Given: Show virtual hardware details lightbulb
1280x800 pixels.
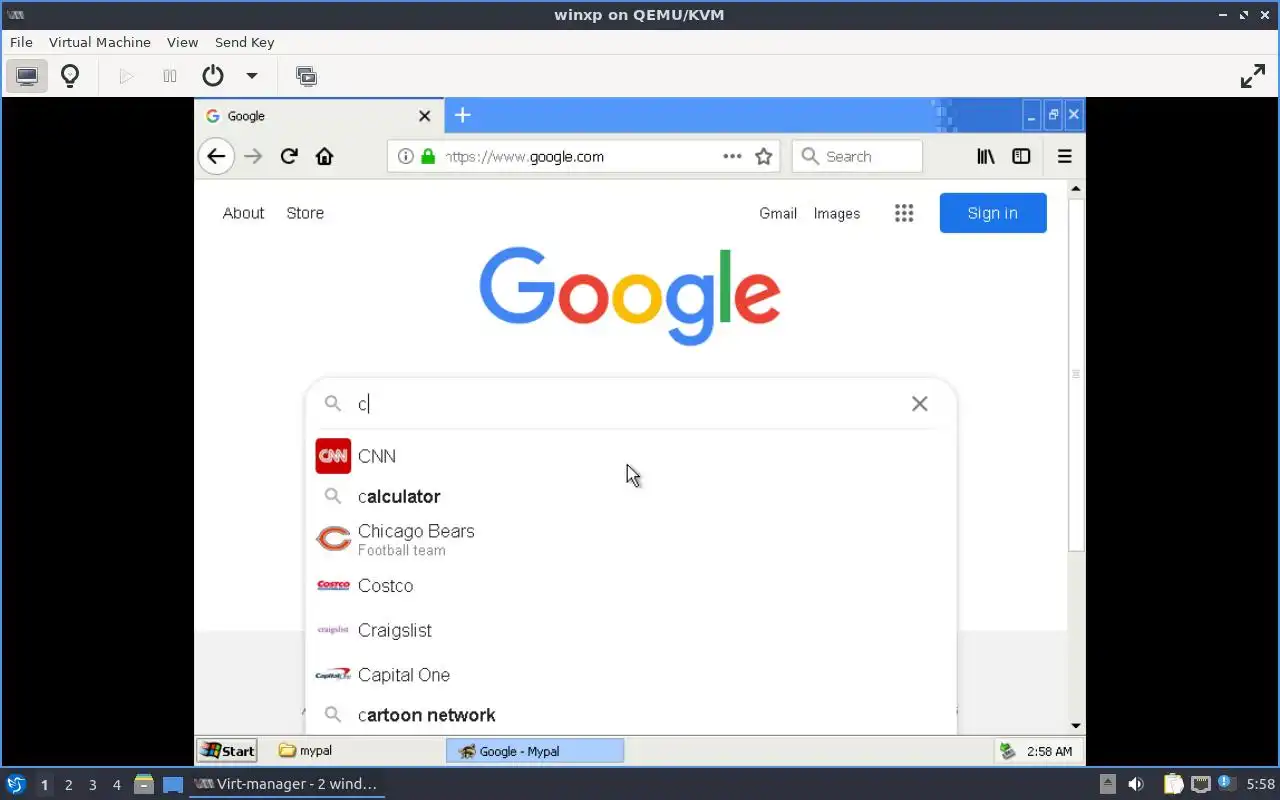Looking at the screenshot, I should pos(70,76).
